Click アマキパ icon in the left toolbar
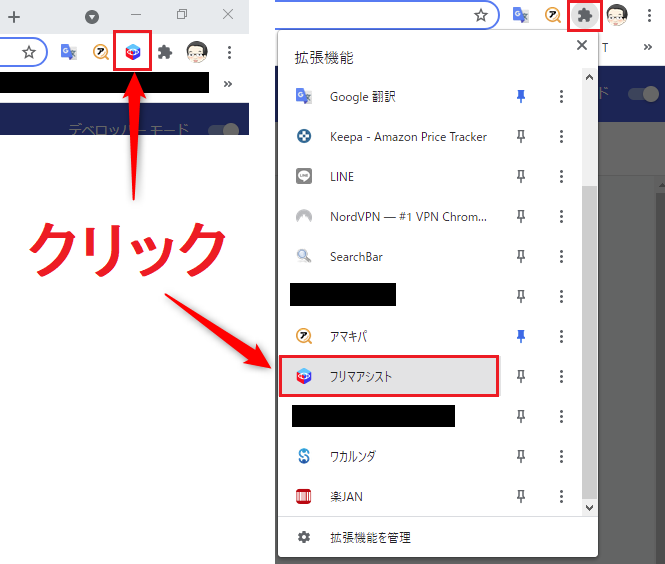This screenshot has width=665, height=564. coord(101,52)
